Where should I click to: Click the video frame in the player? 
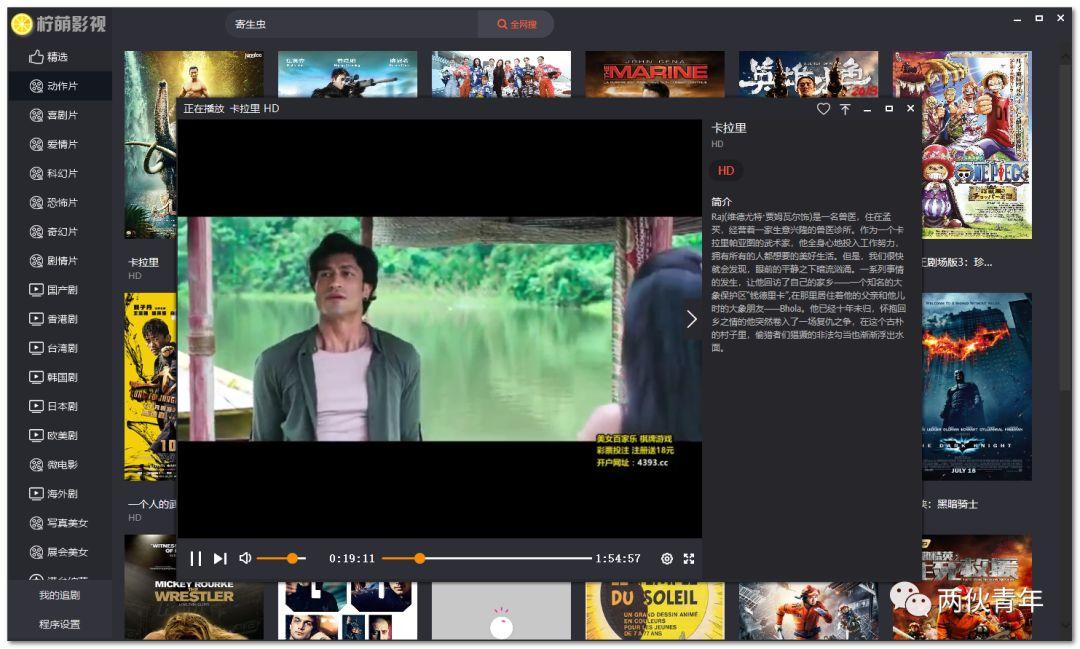(x=439, y=329)
